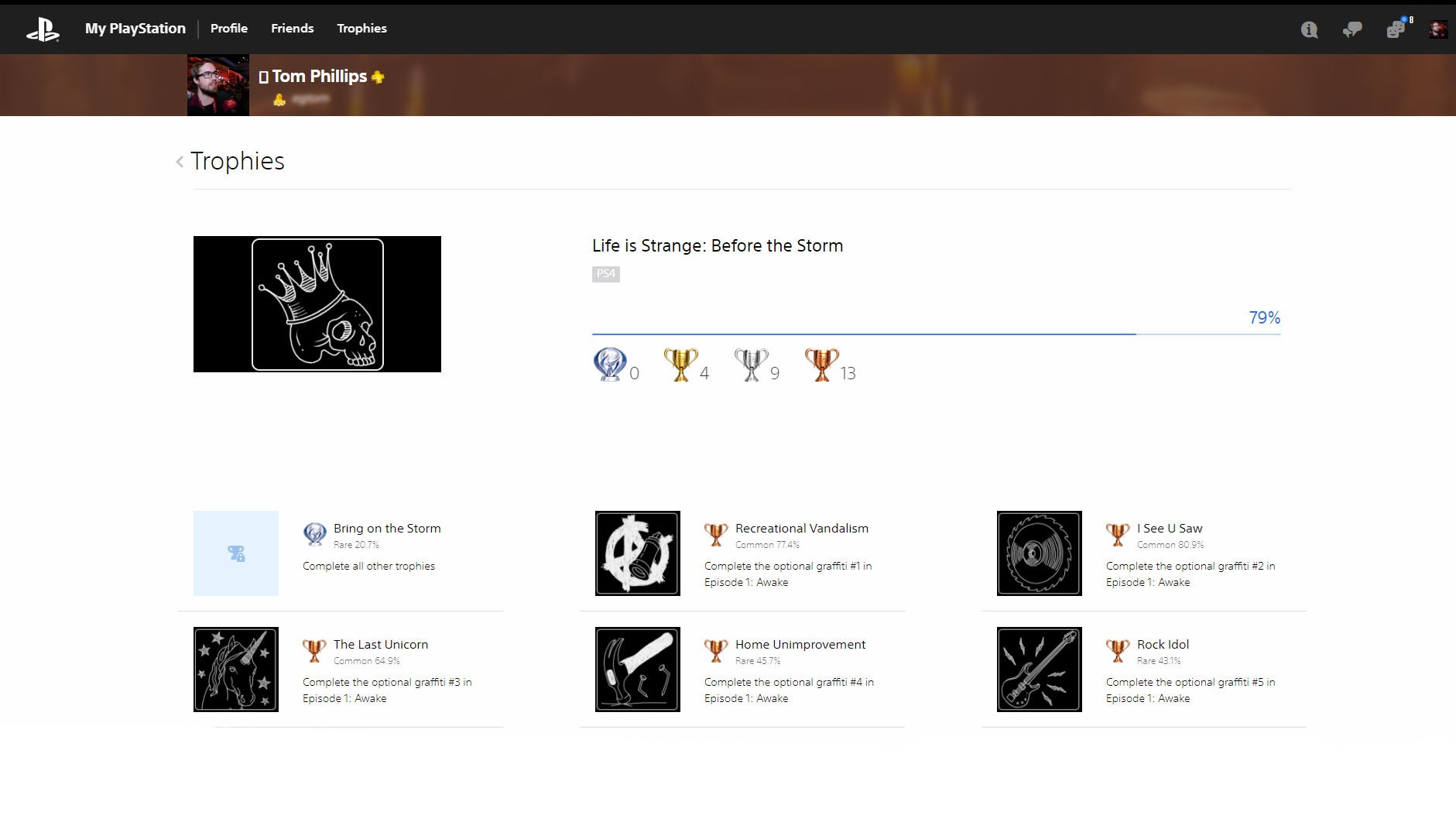This screenshot has height=822, width=1456.
Task: Click the 'Common 77.4%' rarity label
Action: tap(767, 545)
